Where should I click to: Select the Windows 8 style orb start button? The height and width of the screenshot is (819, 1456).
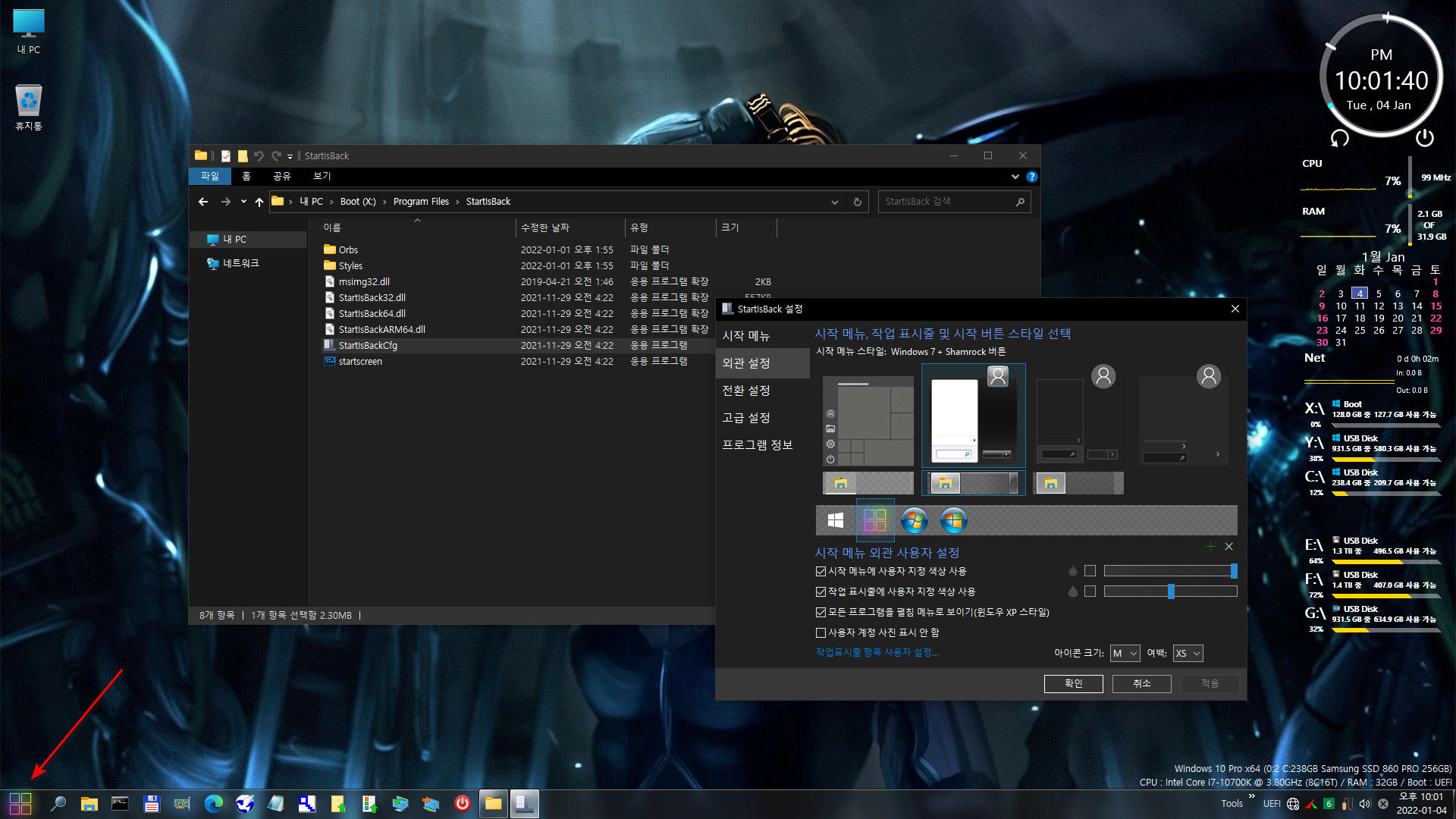[953, 520]
